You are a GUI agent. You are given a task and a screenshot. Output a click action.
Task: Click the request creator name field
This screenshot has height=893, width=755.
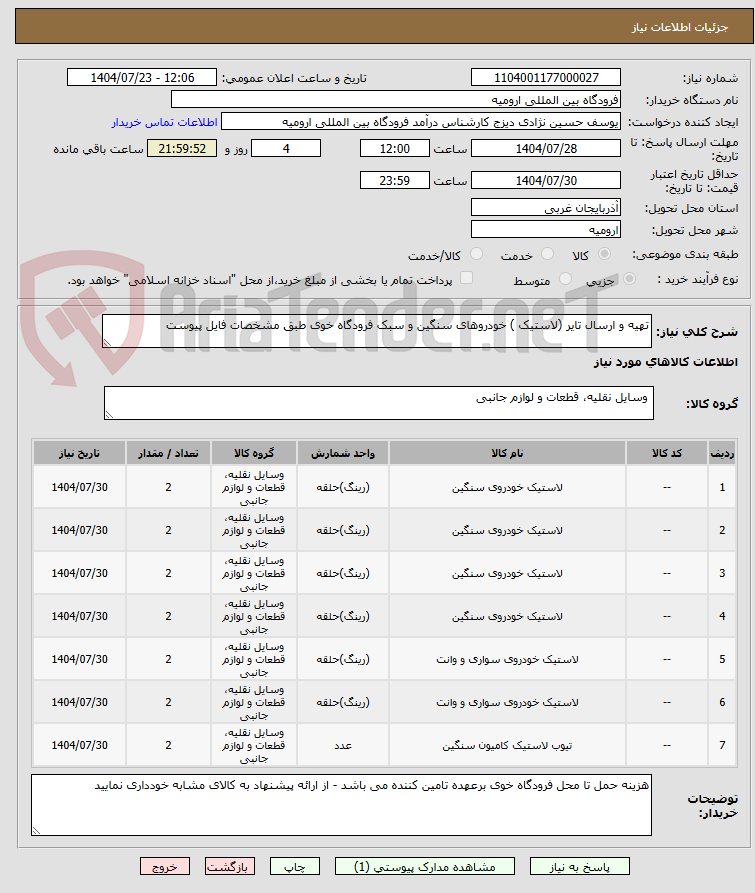coord(421,121)
